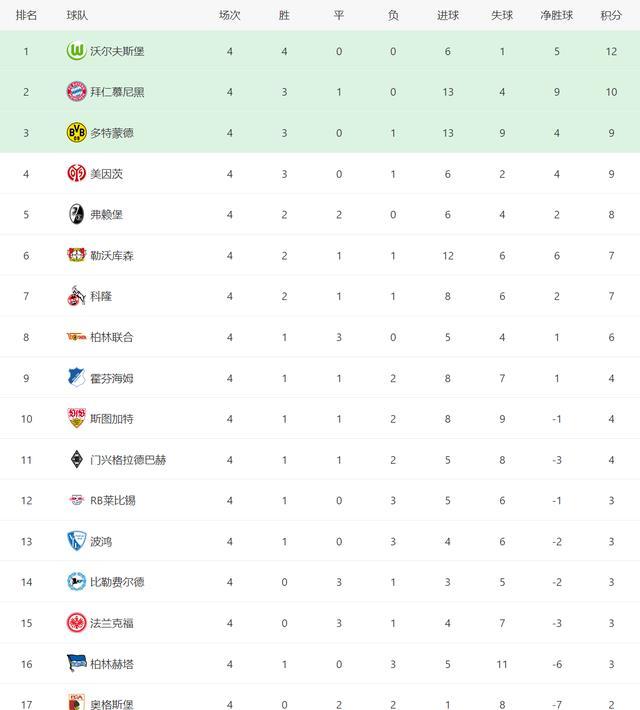
Task: Sort table by 积分 column header
Action: click(611, 15)
